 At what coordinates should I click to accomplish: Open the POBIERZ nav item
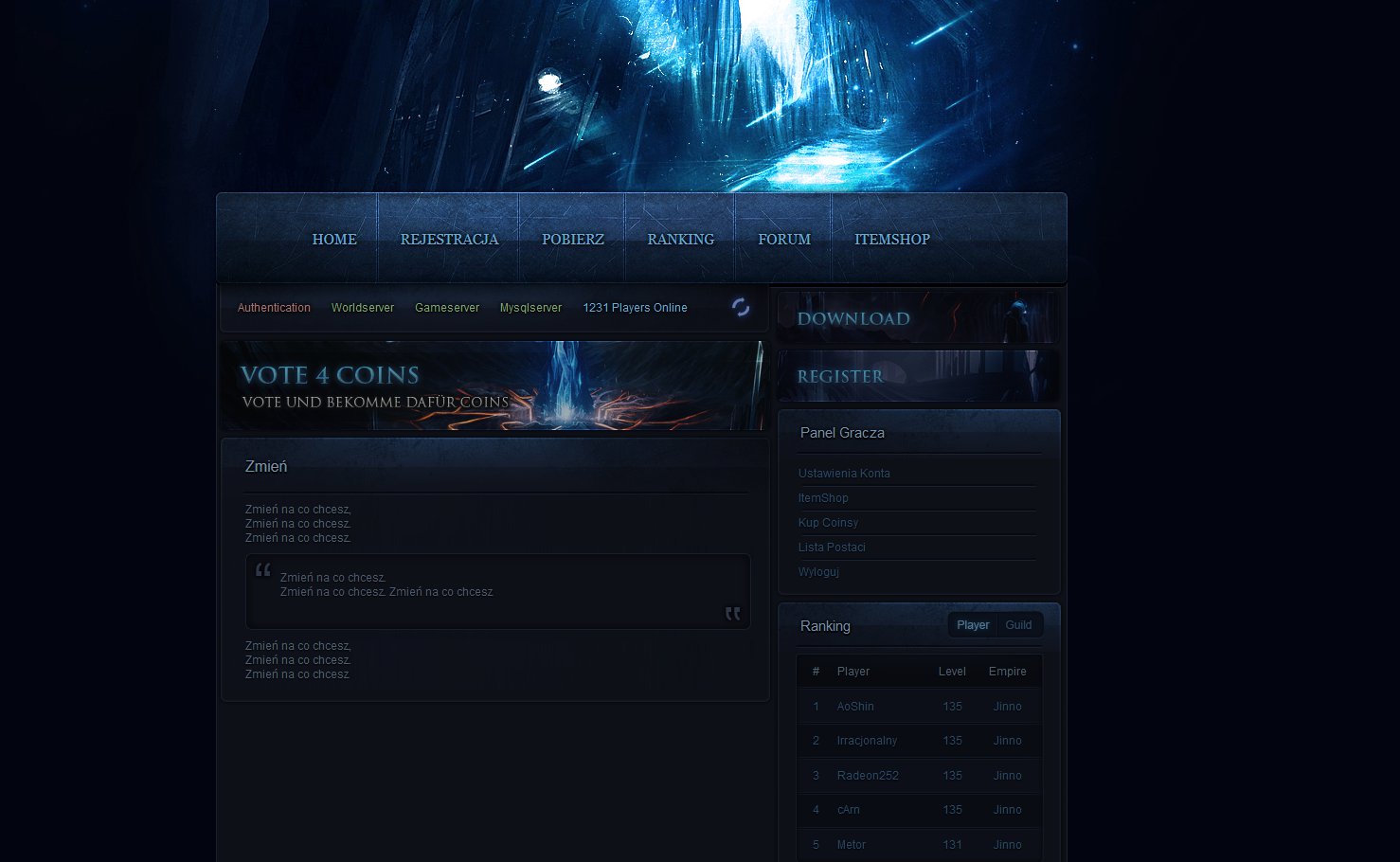point(573,240)
